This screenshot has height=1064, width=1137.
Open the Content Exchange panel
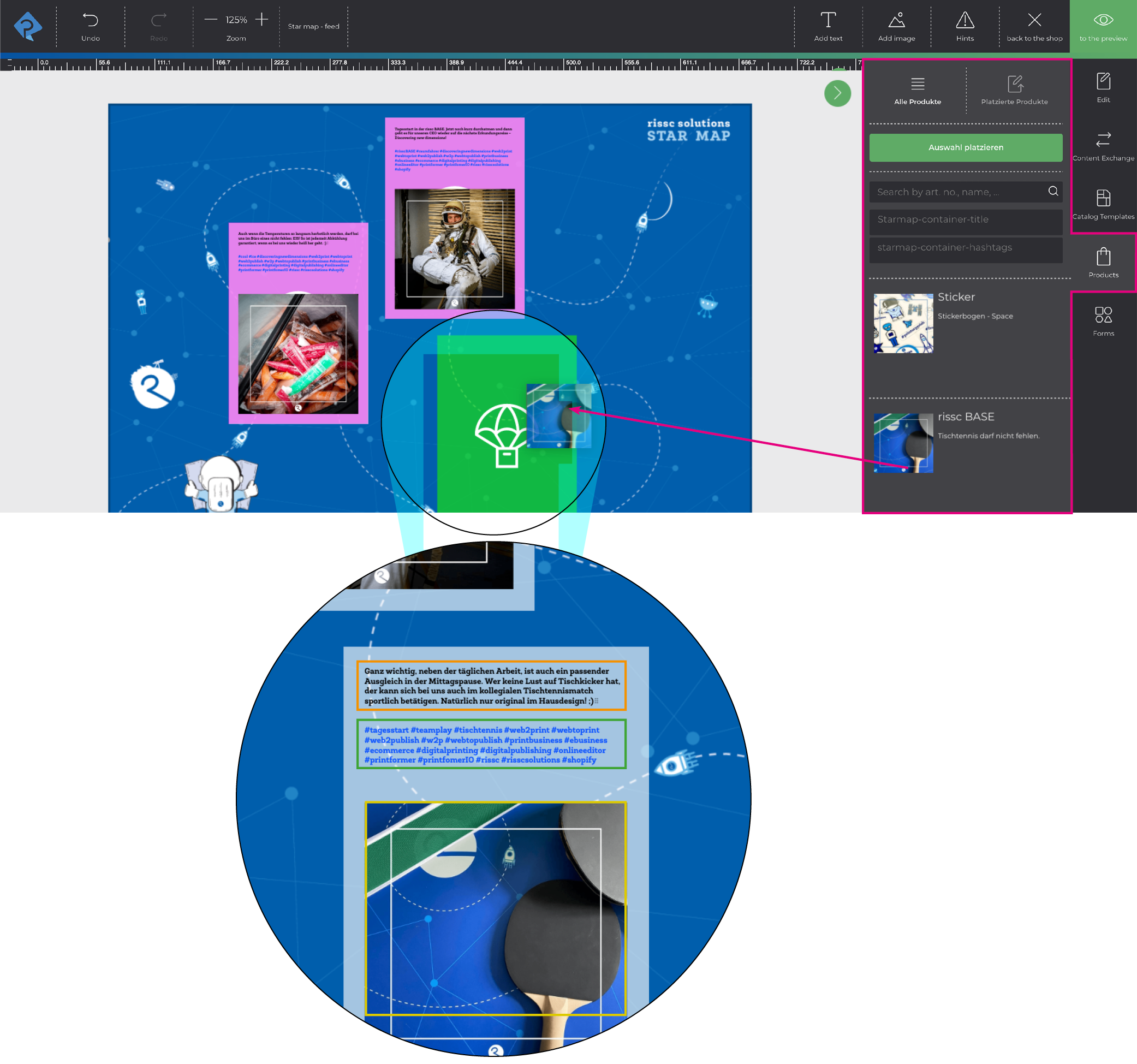pyautogui.click(x=1103, y=145)
